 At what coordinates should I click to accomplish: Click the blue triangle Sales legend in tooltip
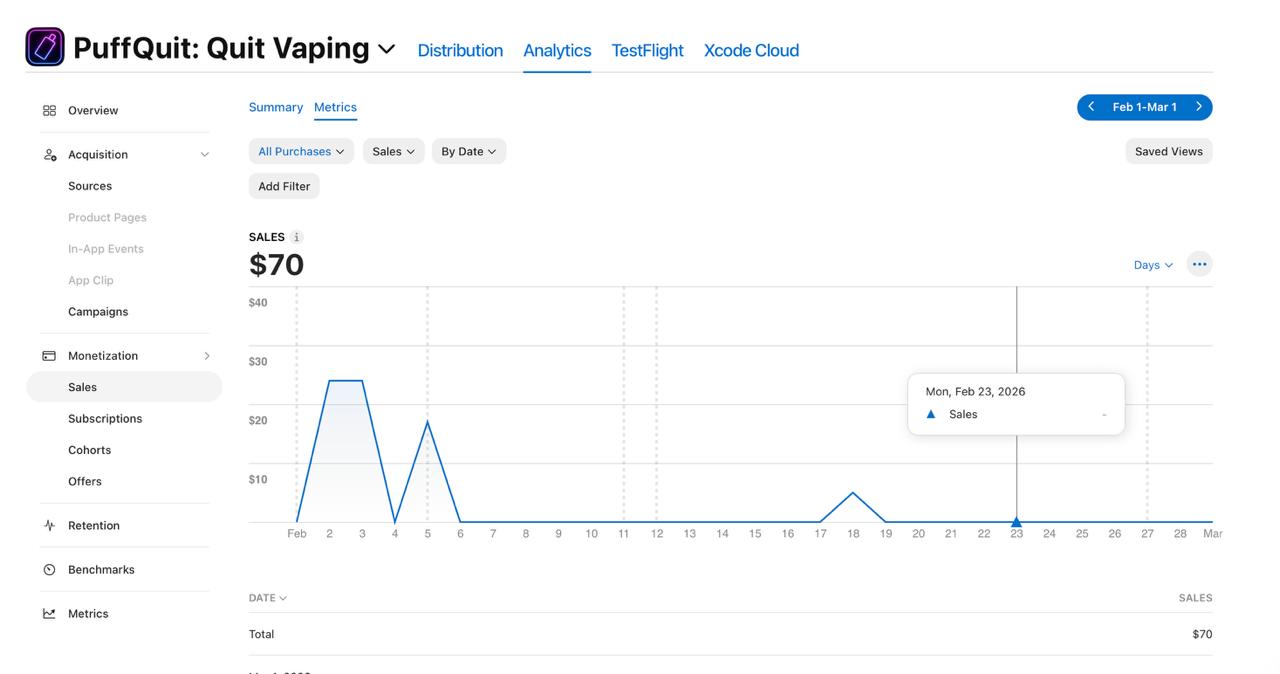(x=931, y=414)
